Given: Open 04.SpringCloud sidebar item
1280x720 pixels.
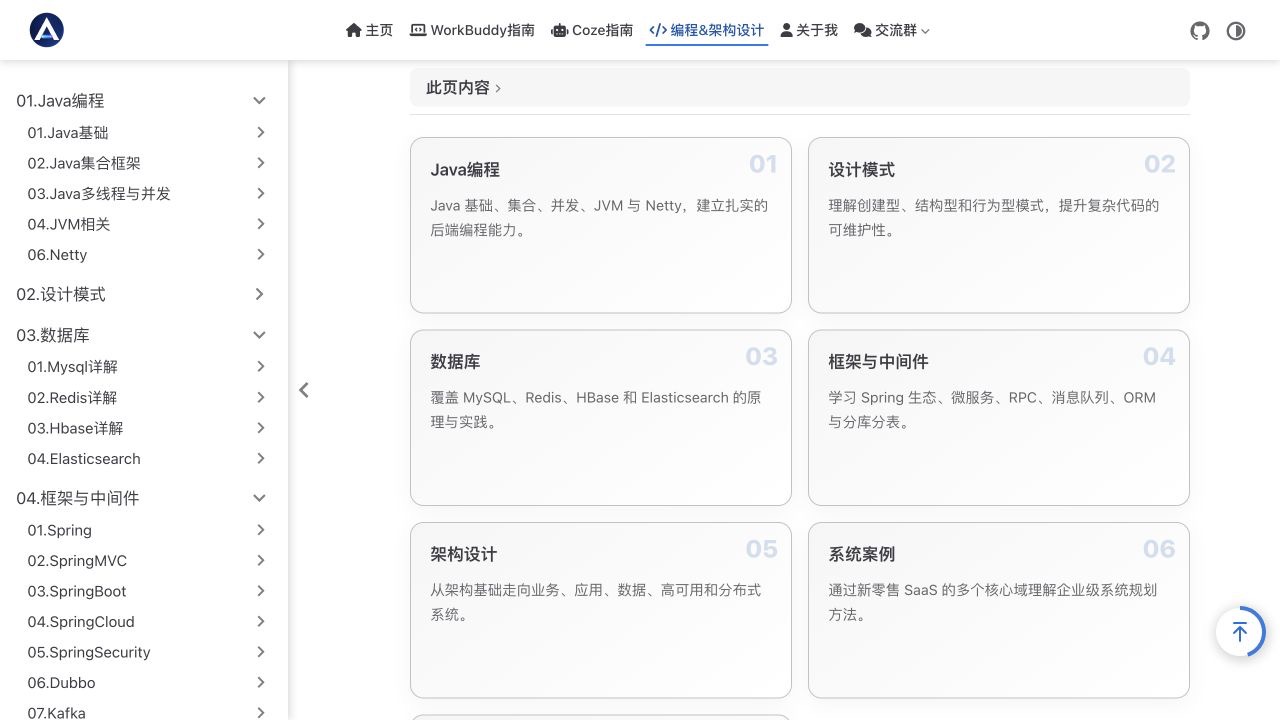Looking at the screenshot, I should (81, 621).
